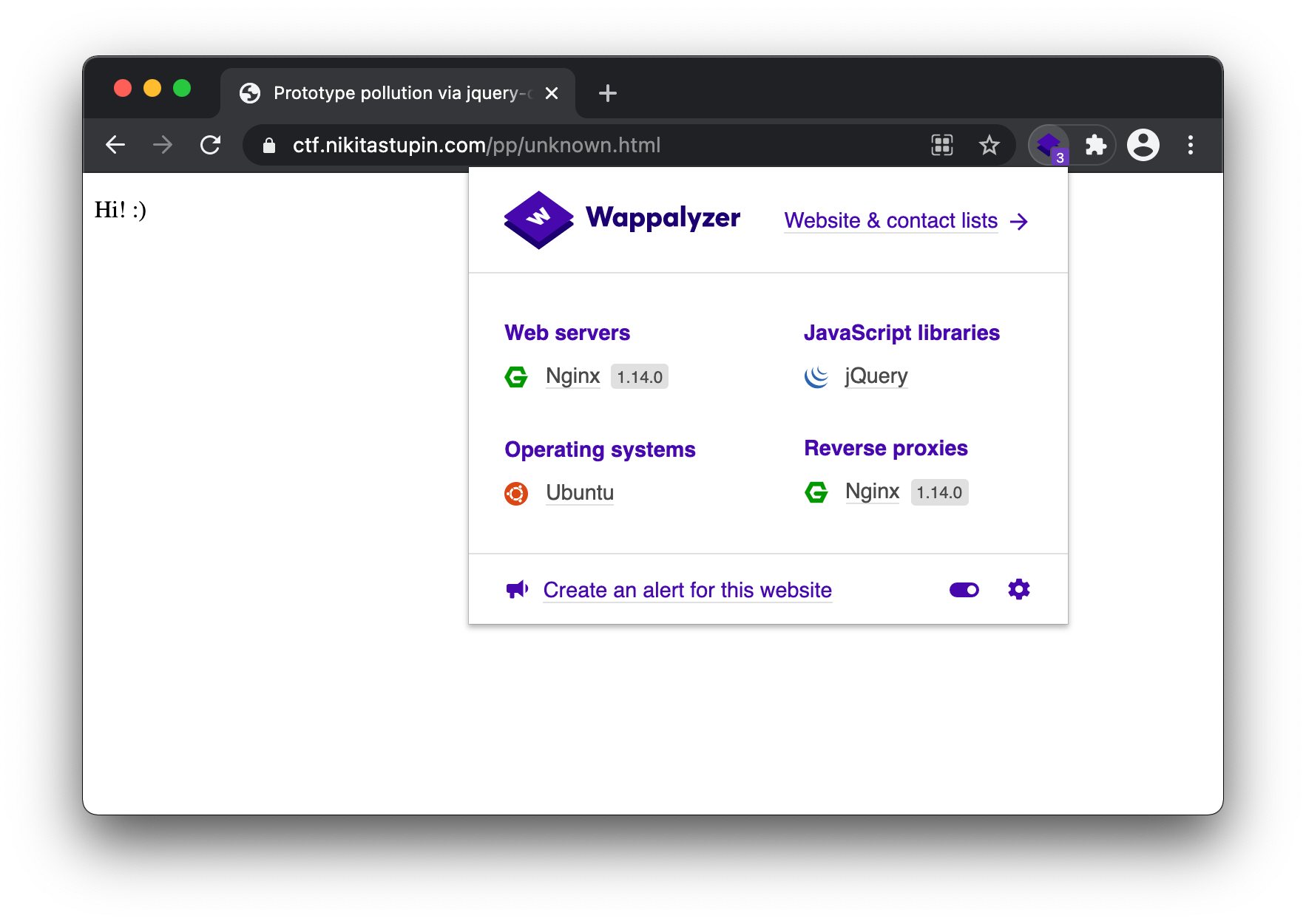Close the Prototype pollution tab
Viewport: 1306px width, 924px height.
pyautogui.click(x=552, y=93)
